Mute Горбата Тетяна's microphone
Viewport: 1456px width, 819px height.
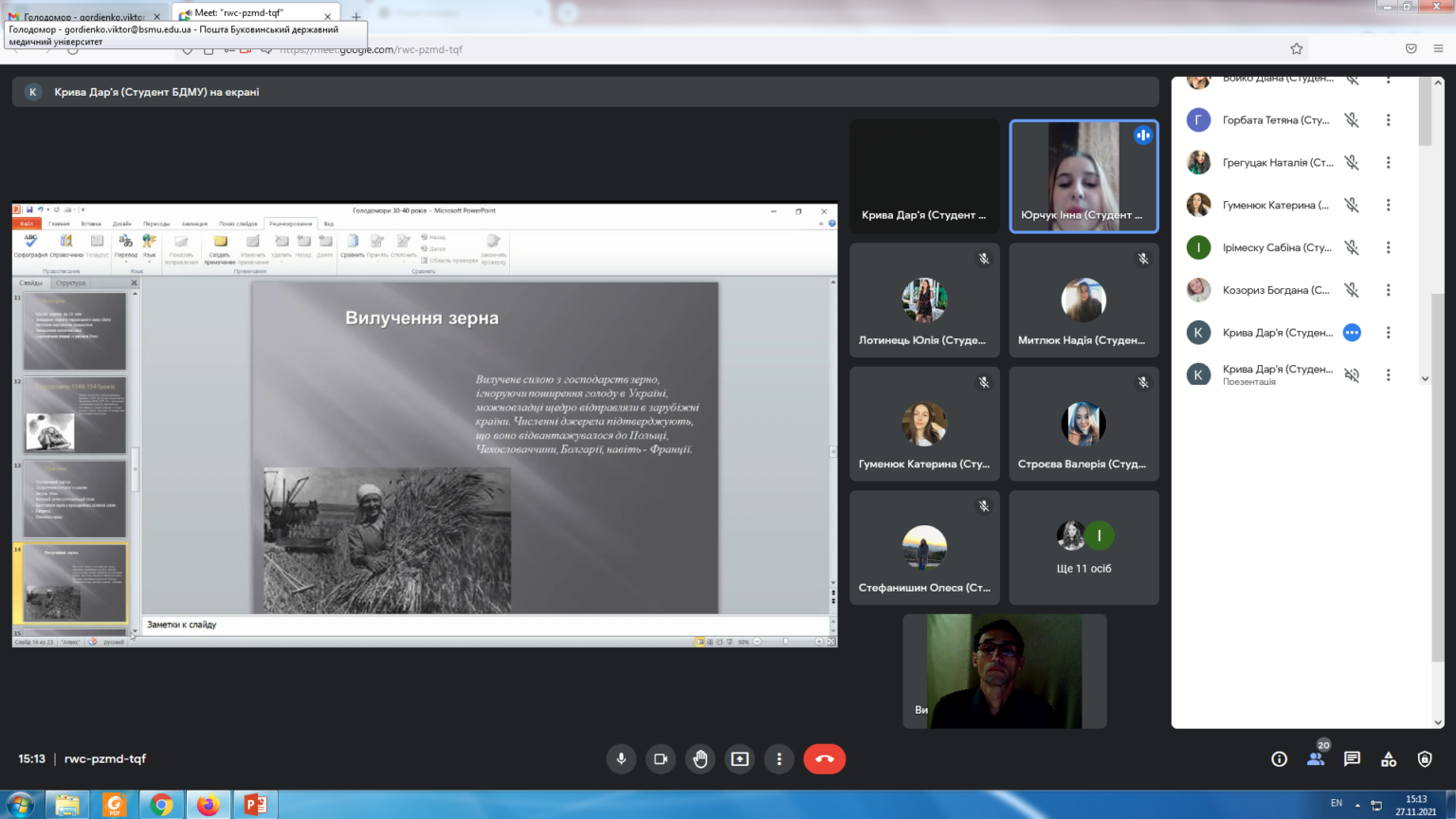(1352, 120)
